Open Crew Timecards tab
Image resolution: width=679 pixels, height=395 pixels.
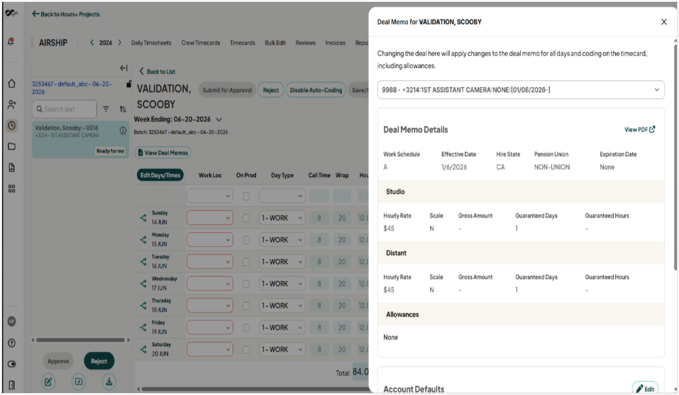200,42
